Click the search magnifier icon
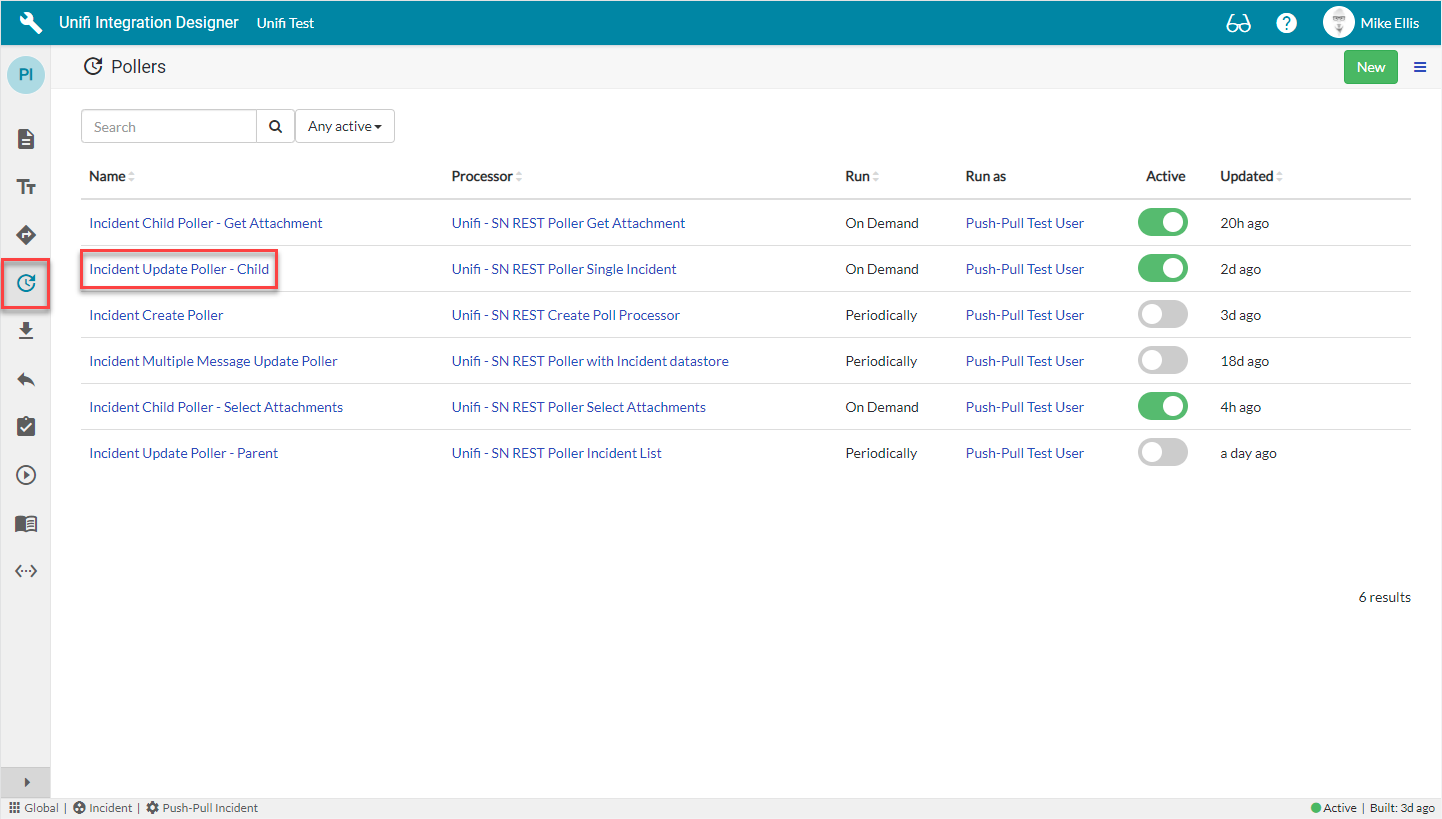The width and height of the screenshot is (1442, 819). [x=275, y=126]
